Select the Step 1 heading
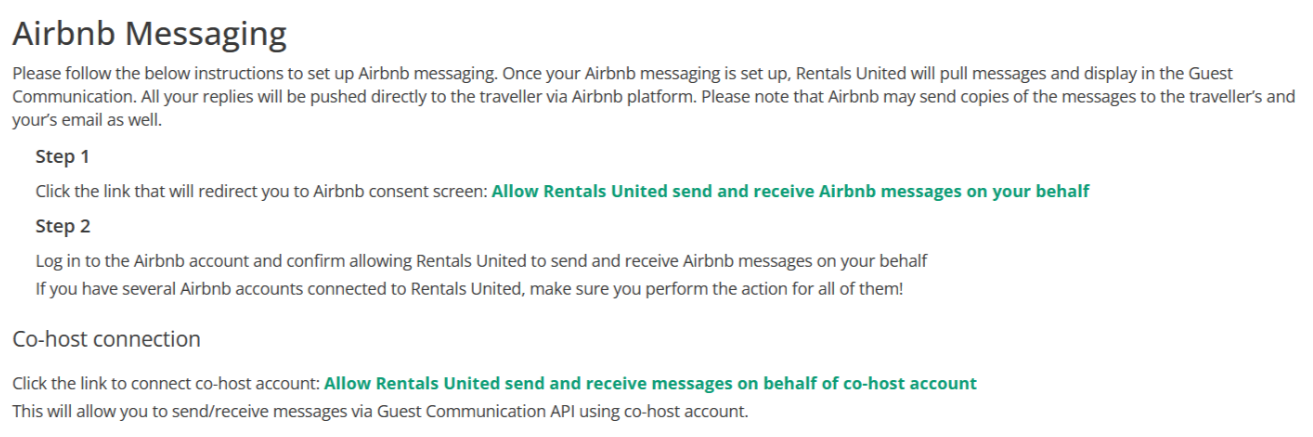1313x437 pixels. (63, 156)
